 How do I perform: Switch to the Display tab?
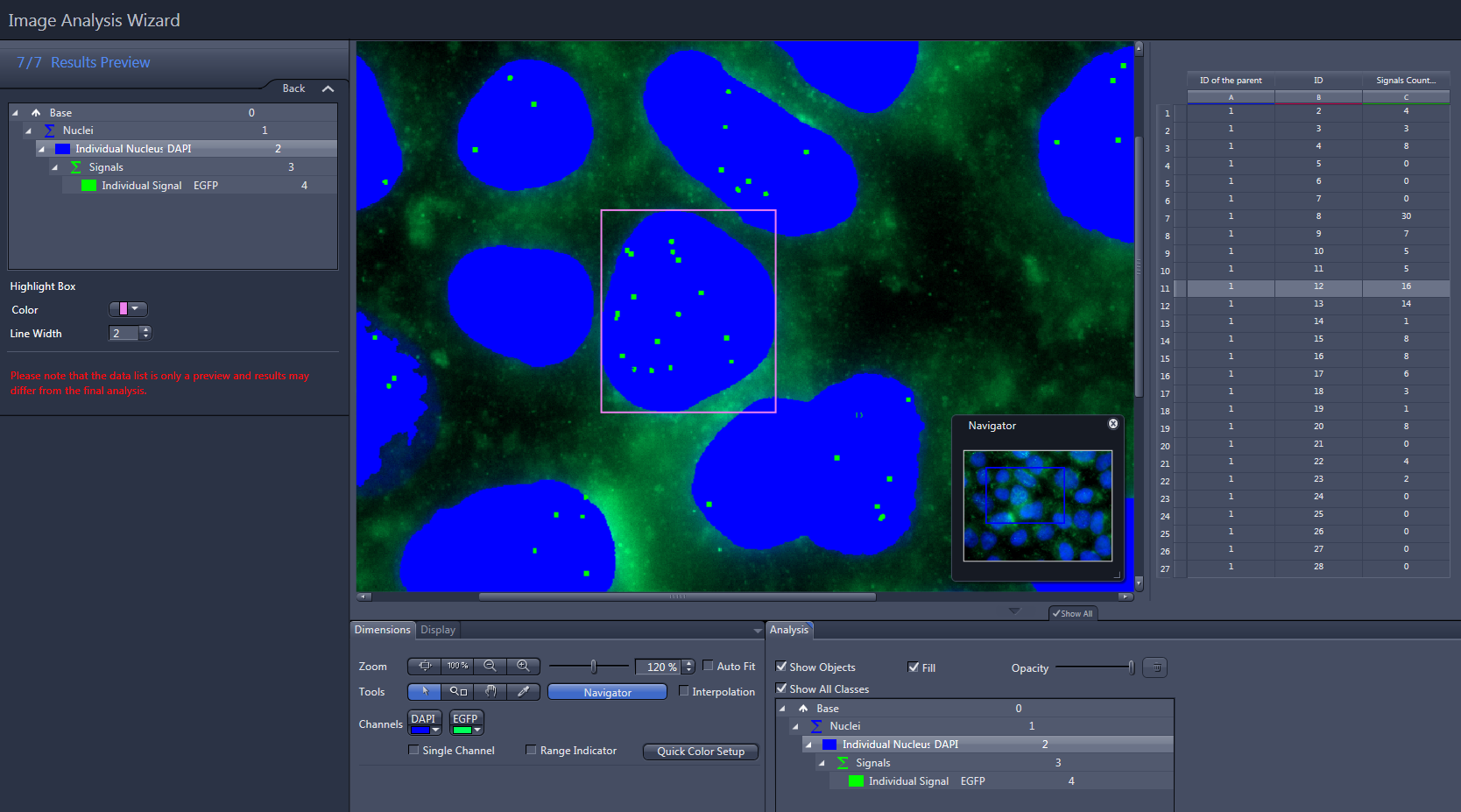(x=437, y=629)
